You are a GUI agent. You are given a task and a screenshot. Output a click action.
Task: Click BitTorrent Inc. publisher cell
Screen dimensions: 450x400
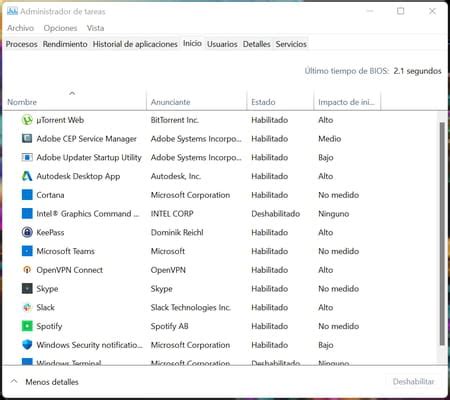(175, 120)
